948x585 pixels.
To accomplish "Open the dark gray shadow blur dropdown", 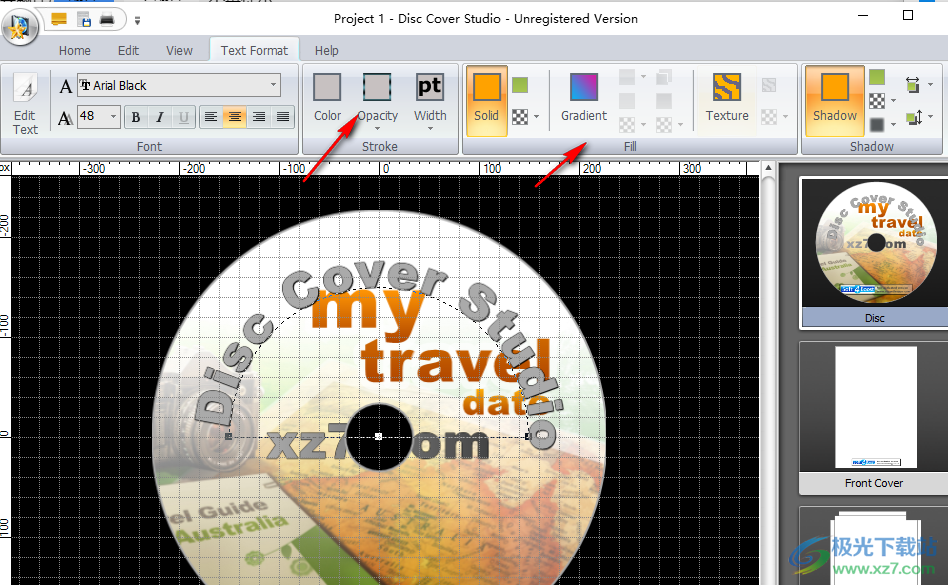I will pyautogui.click(x=893, y=125).
